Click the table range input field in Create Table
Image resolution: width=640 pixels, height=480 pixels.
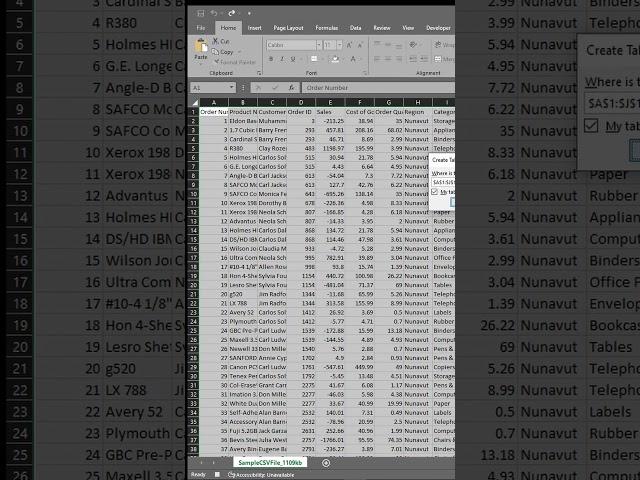click(443, 182)
